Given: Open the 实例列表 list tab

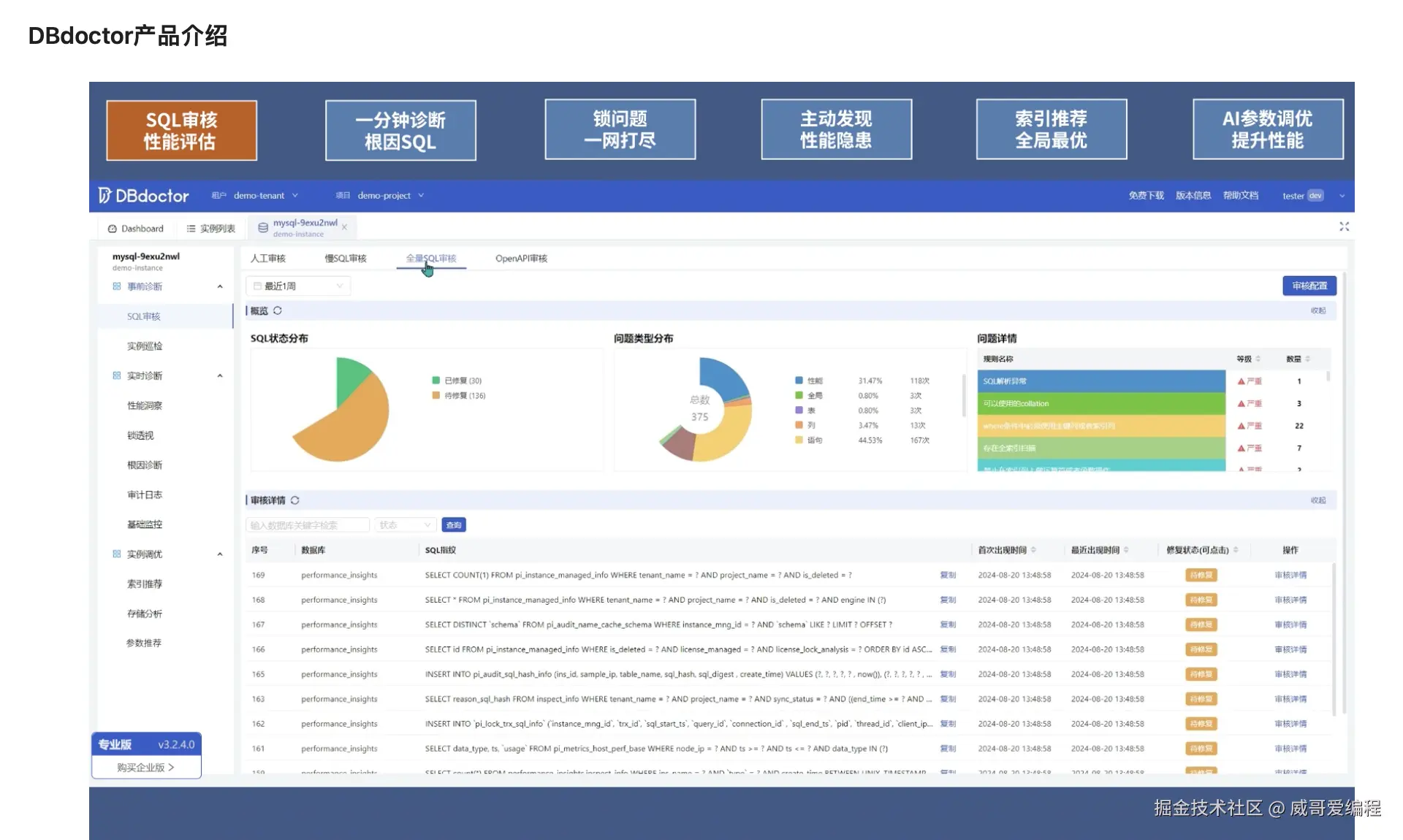Looking at the screenshot, I should pos(210,229).
